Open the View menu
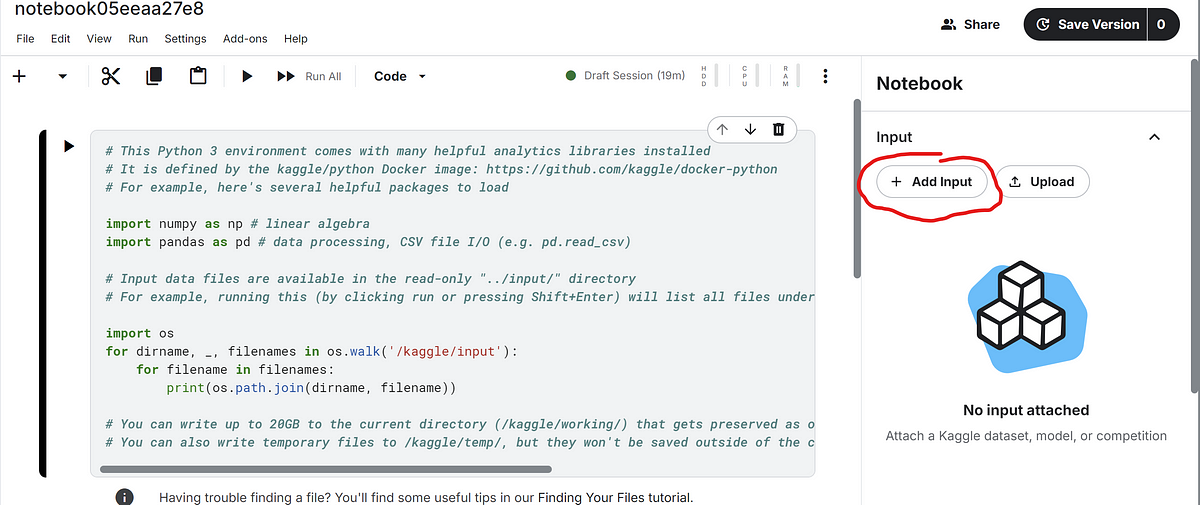 [99, 39]
